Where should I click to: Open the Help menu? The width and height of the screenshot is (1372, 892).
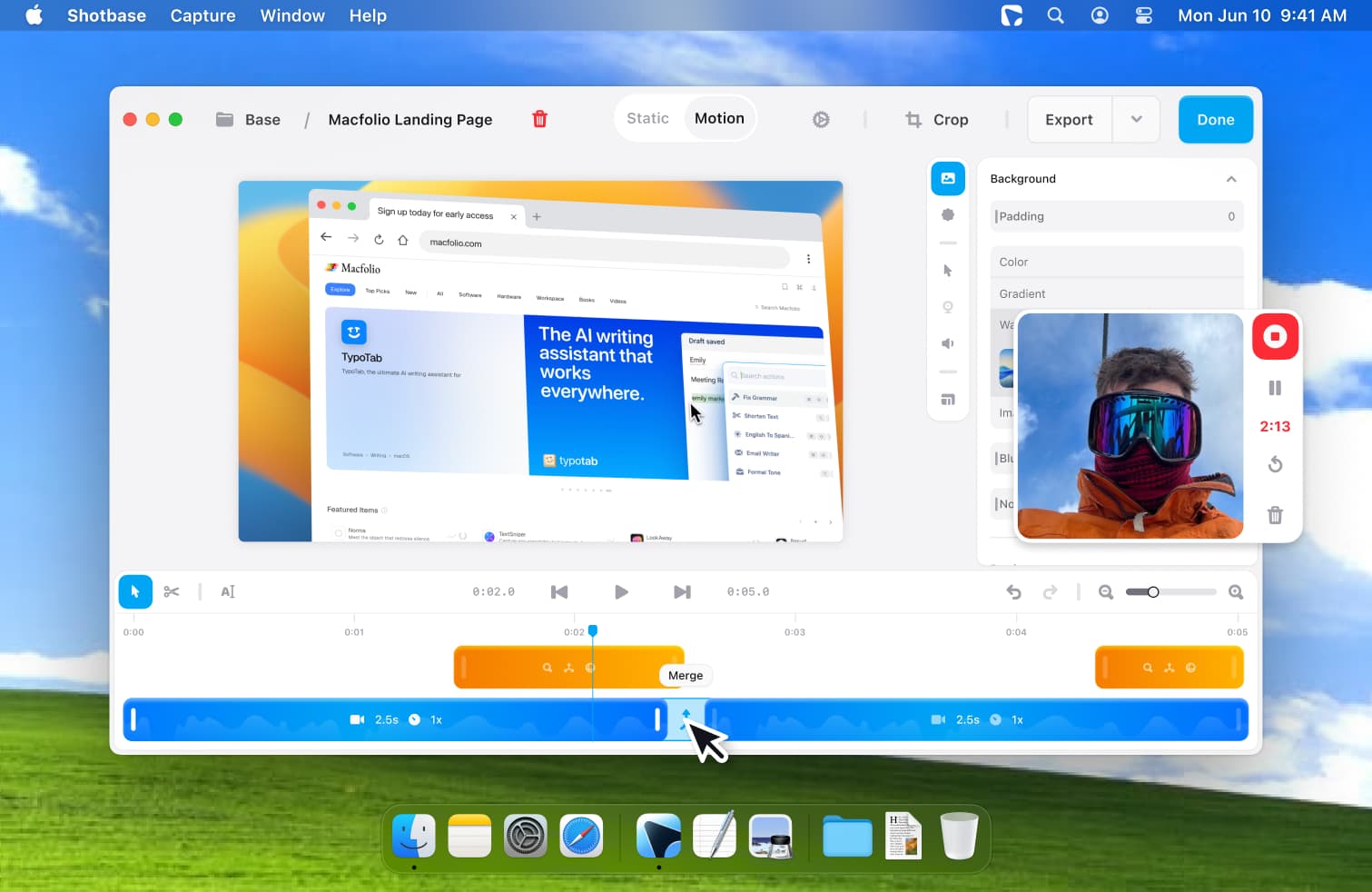tap(368, 15)
